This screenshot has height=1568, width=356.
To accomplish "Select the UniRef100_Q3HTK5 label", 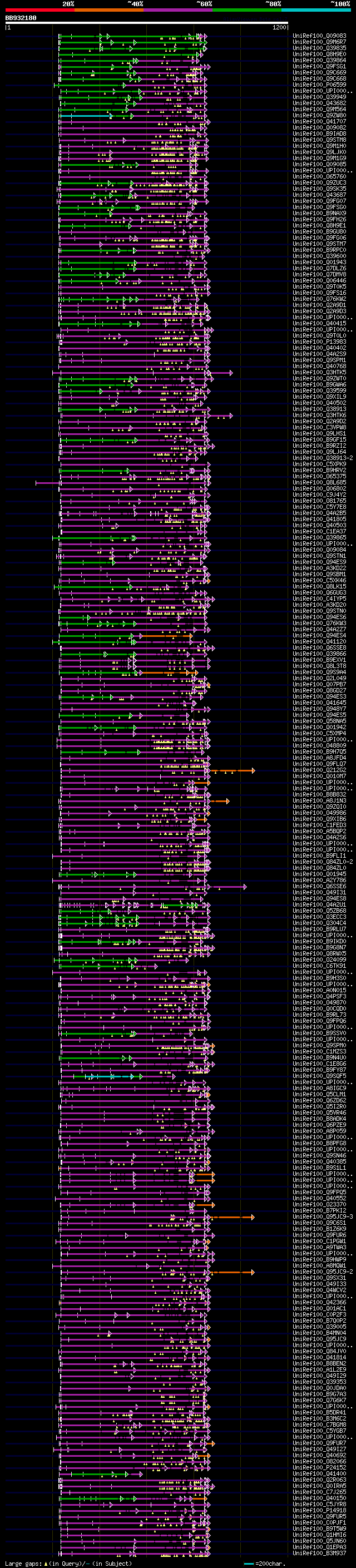I will 319,373.
